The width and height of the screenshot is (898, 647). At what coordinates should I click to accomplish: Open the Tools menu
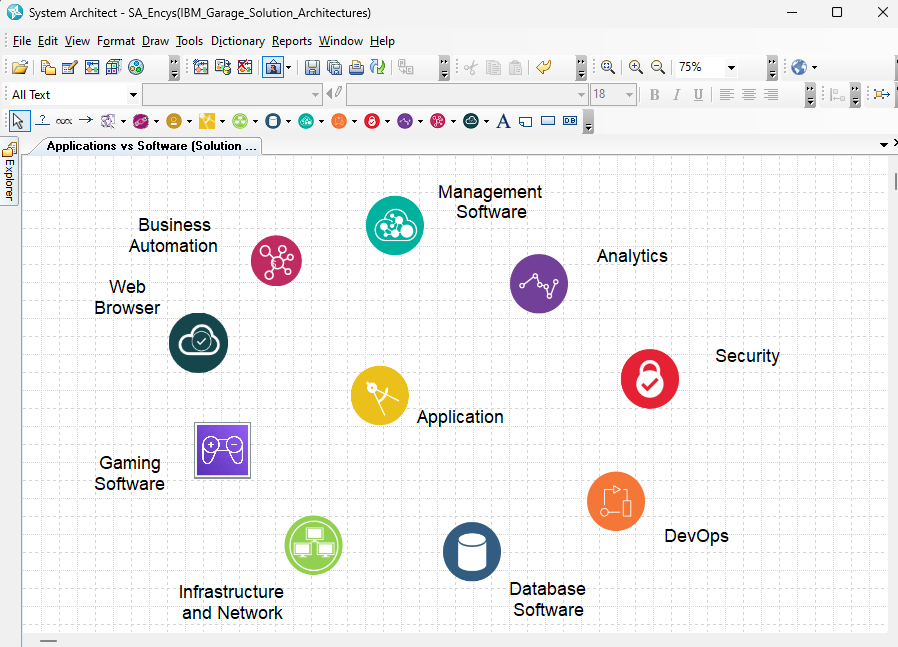coord(189,41)
